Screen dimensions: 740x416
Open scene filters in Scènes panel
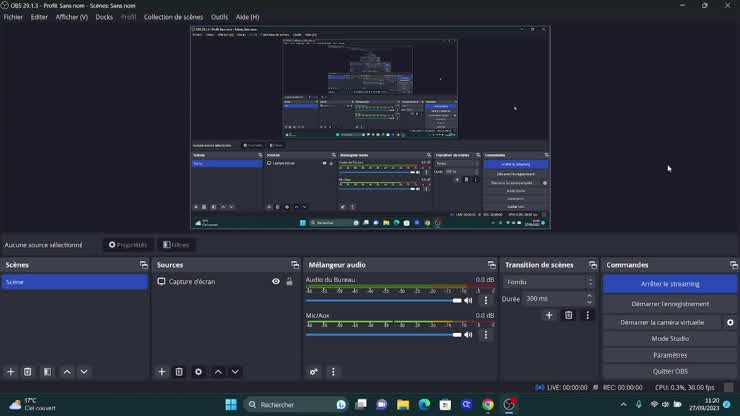[x=47, y=372]
